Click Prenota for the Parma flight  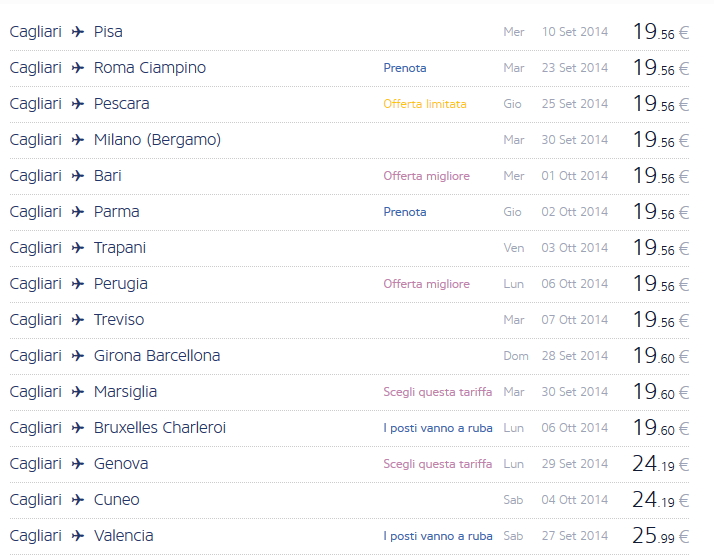pyautogui.click(x=405, y=212)
